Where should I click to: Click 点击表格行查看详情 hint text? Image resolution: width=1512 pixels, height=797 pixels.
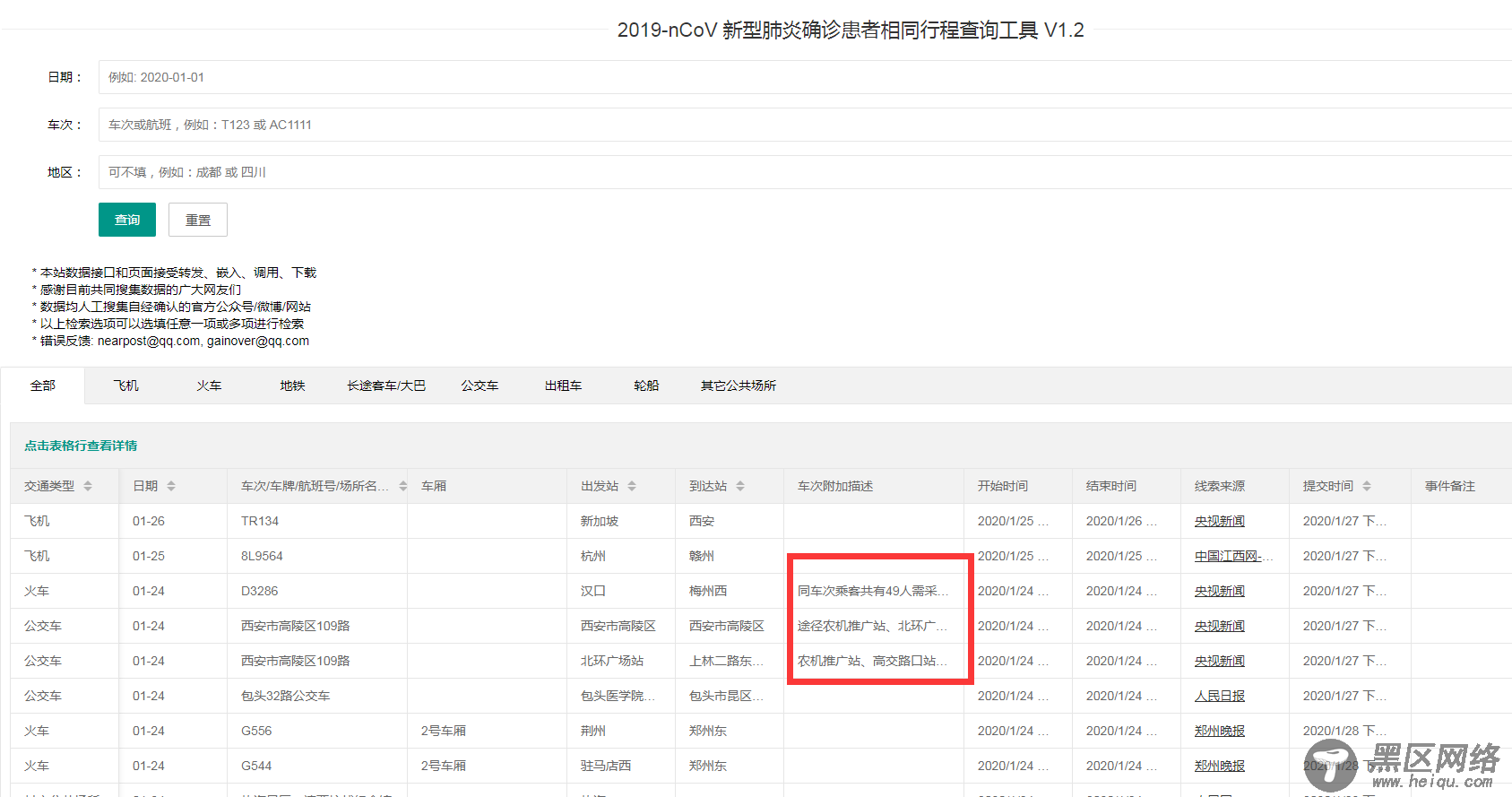coord(81,446)
